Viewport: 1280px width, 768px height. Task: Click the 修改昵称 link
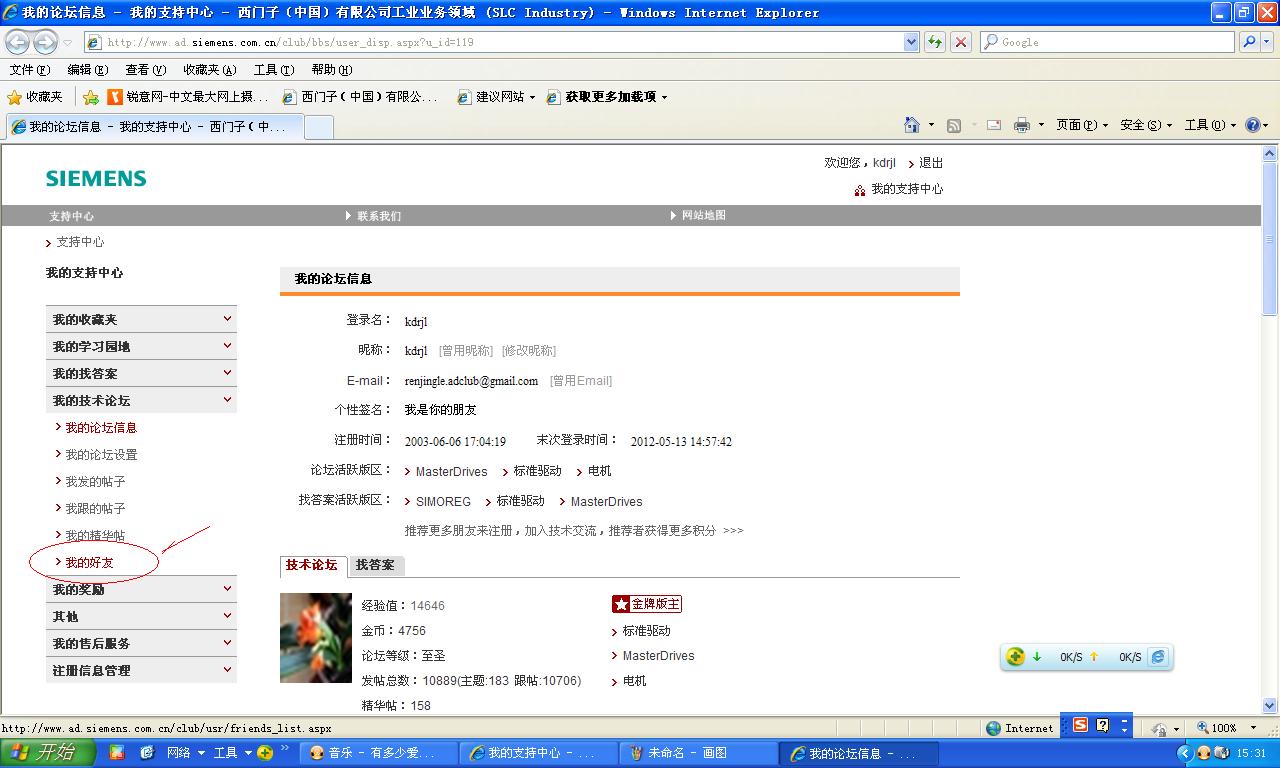tap(529, 351)
